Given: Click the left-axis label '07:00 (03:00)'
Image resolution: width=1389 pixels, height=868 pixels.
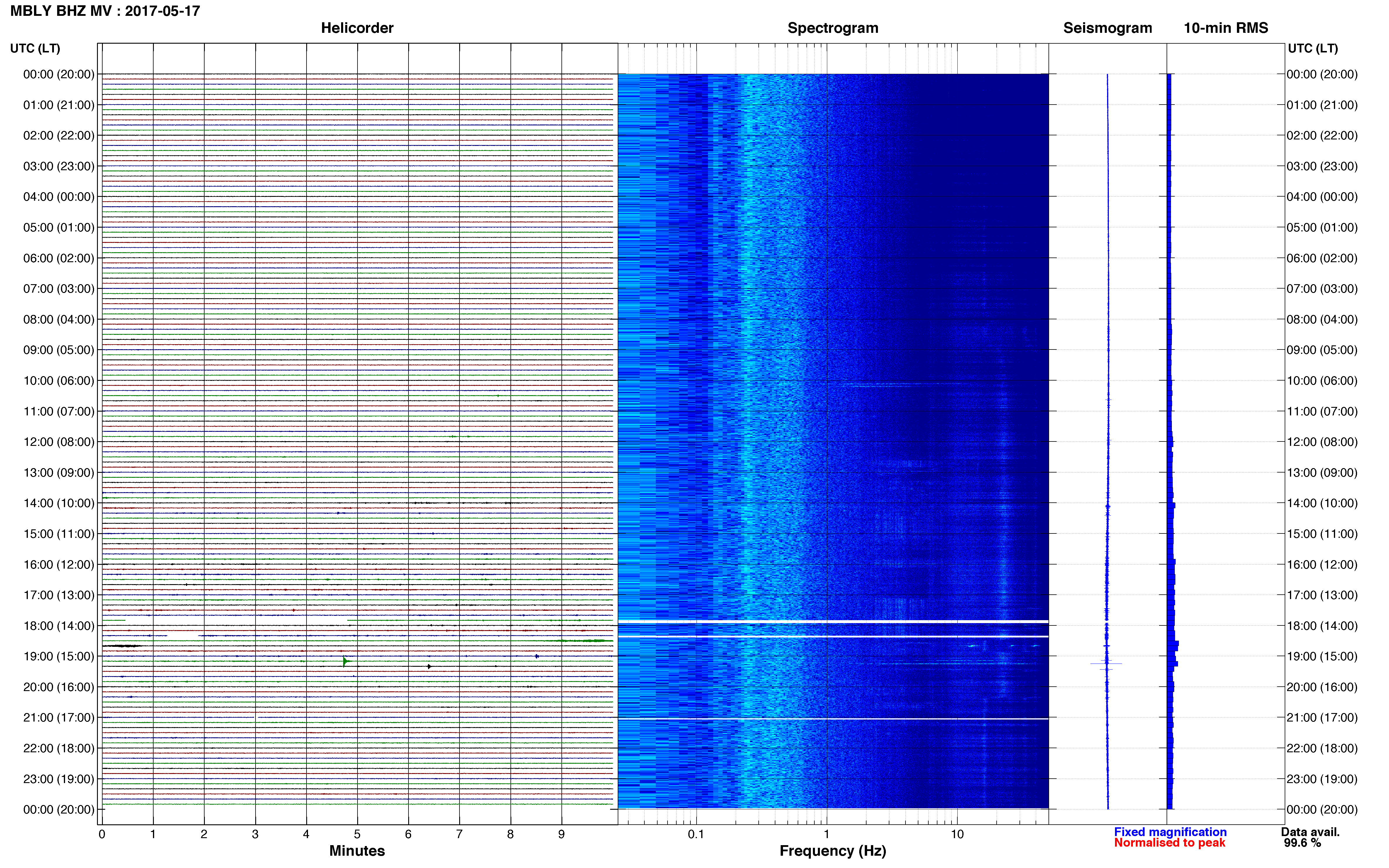Looking at the screenshot, I should coord(59,289).
